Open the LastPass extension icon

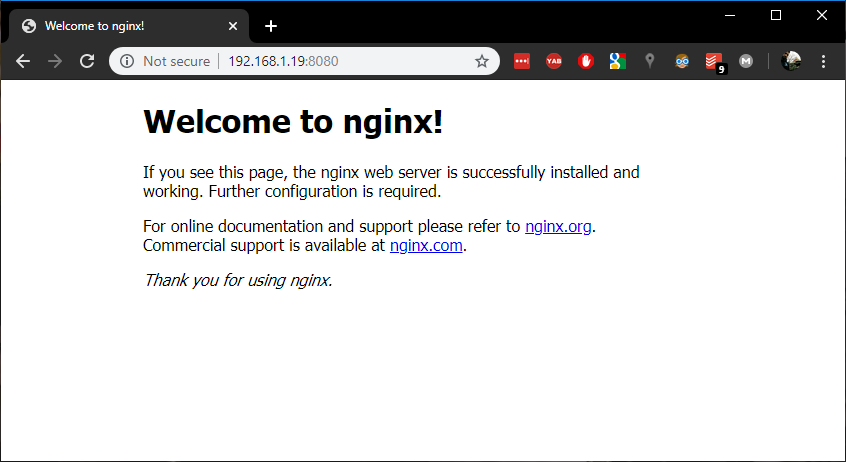[x=521, y=61]
